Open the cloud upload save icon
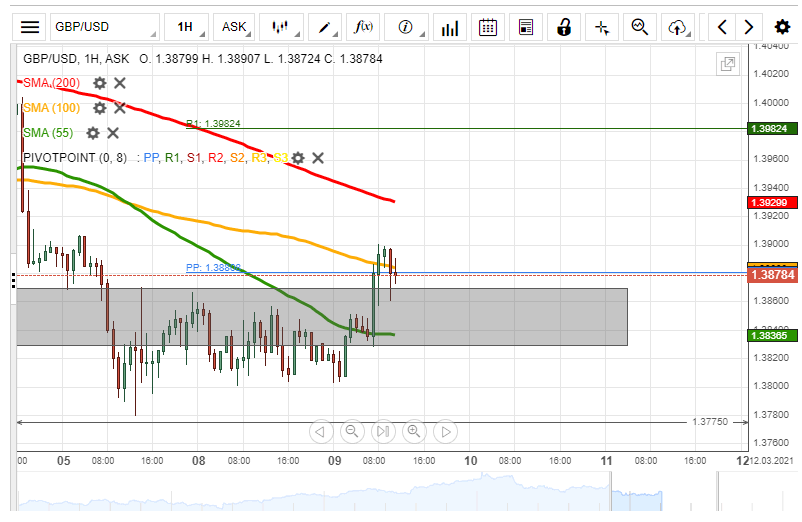This screenshot has height=522, width=802. tap(678, 27)
